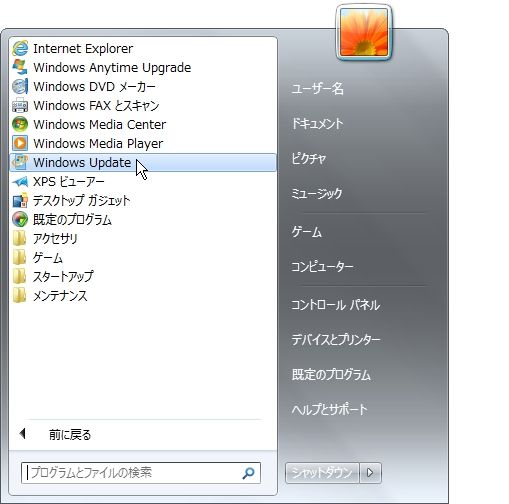
Task: Select Windows Anytime Upgrade label
Action: pos(112,68)
